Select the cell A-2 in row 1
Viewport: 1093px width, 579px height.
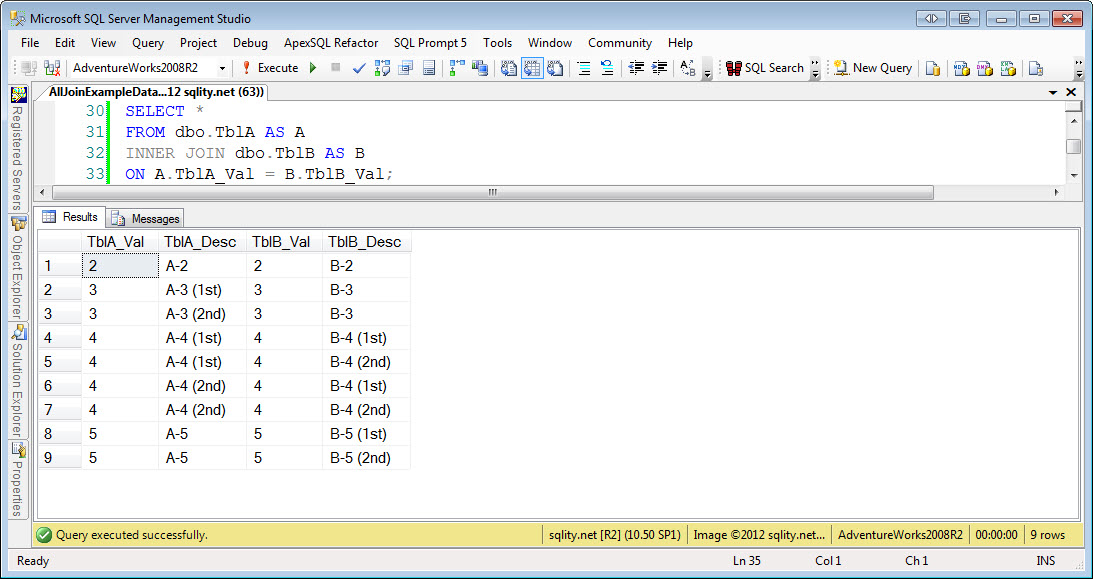click(202, 265)
